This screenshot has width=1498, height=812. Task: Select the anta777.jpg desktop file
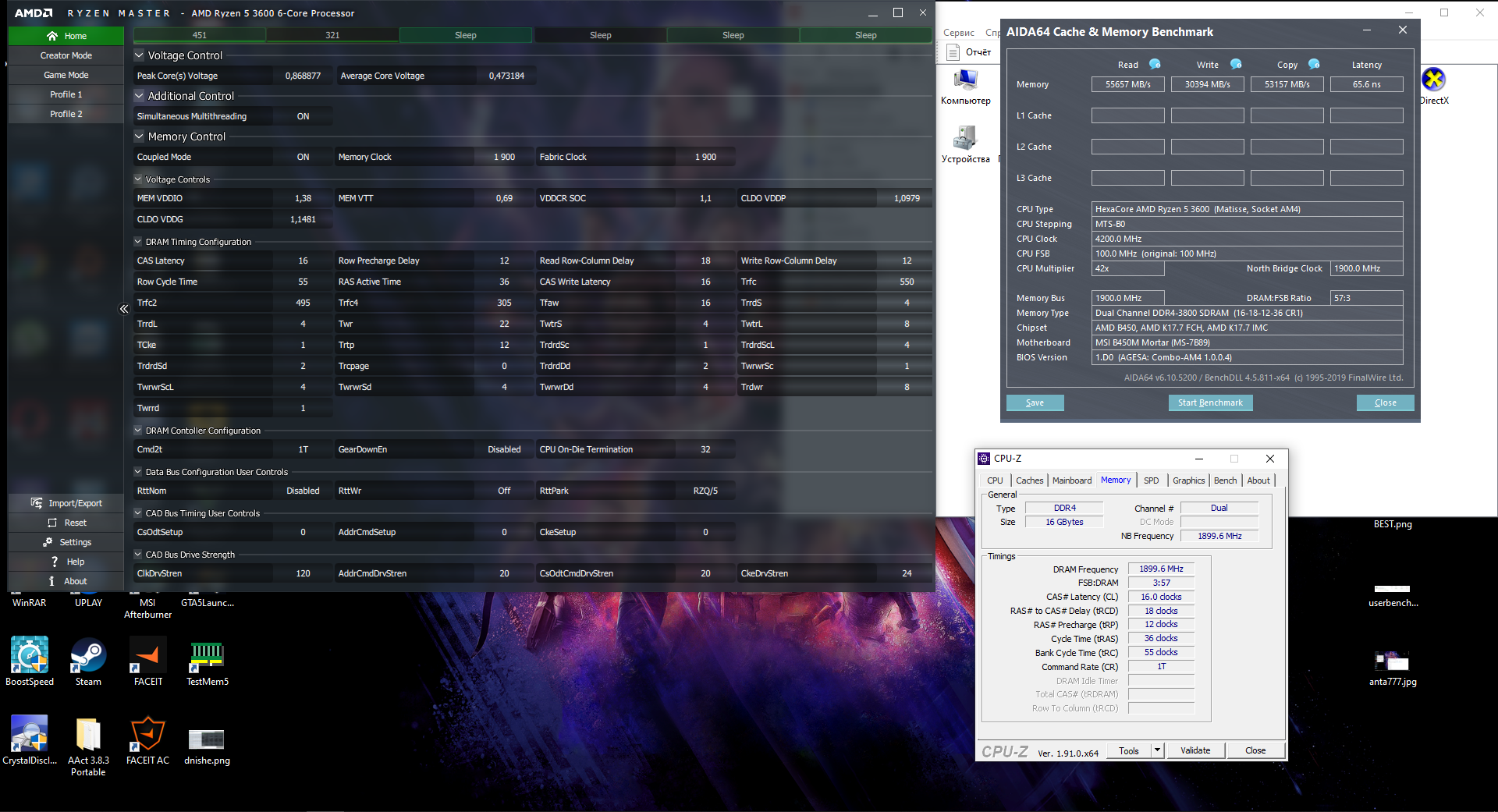coord(1393,669)
